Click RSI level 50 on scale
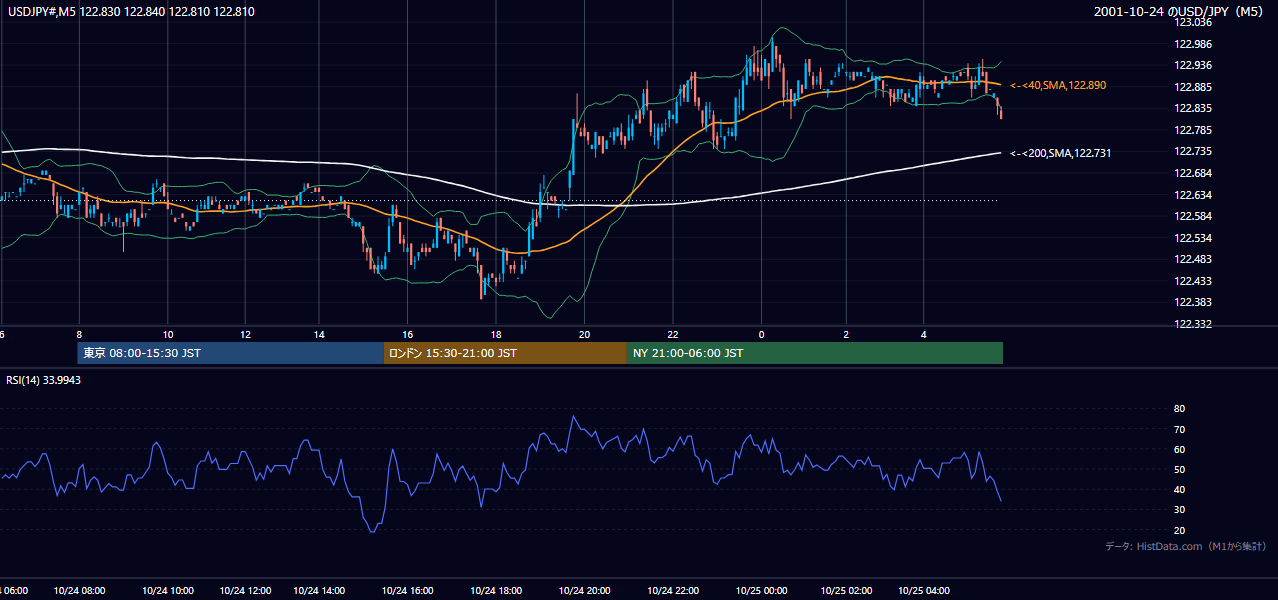Screen dimensions: 1278x600 coord(1179,469)
